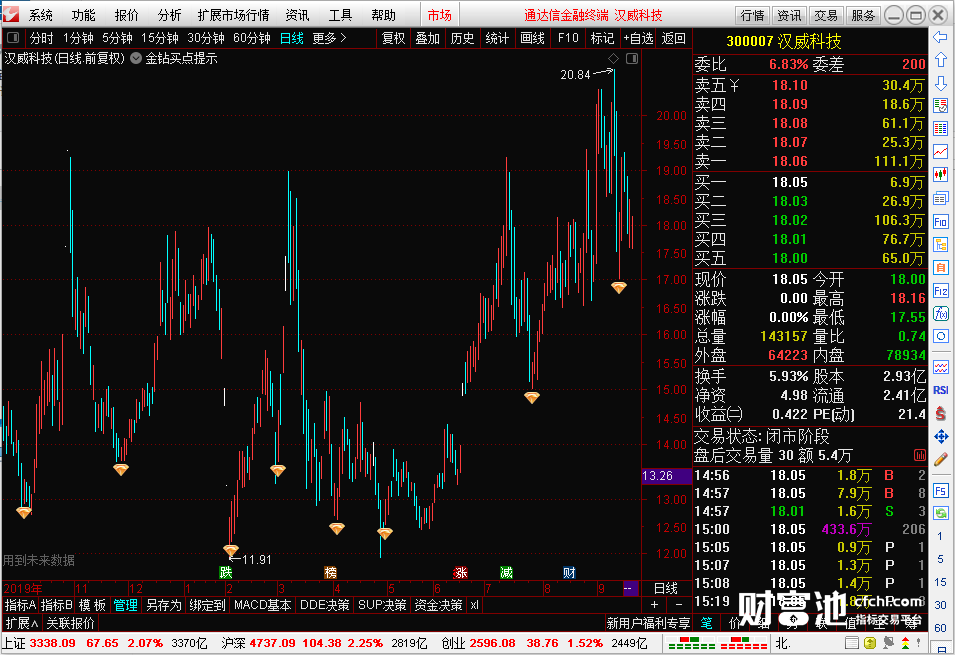The height and width of the screenshot is (655, 955).
Task: Open the 功能 menu
Action: click(x=83, y=15)
